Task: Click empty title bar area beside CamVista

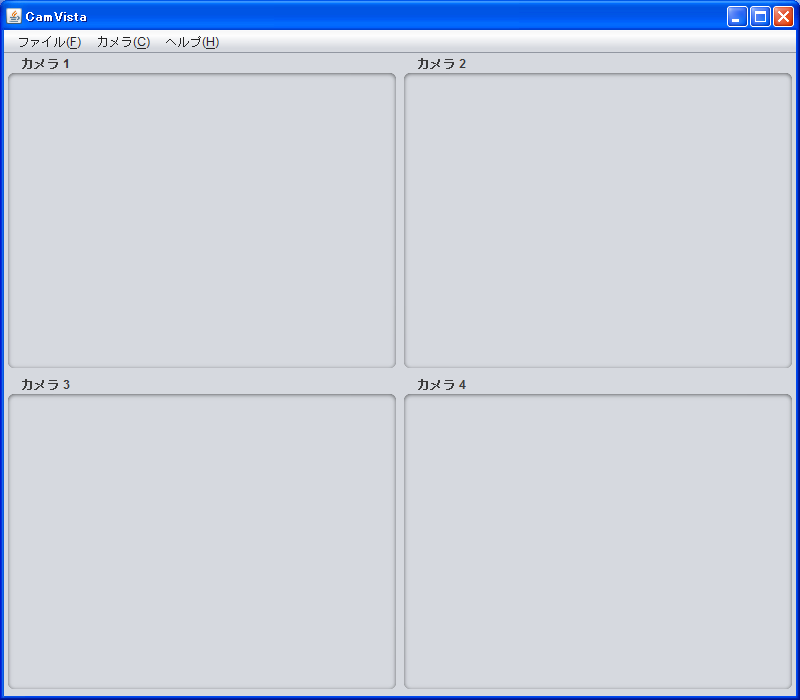Action: [x=400, y=17]
